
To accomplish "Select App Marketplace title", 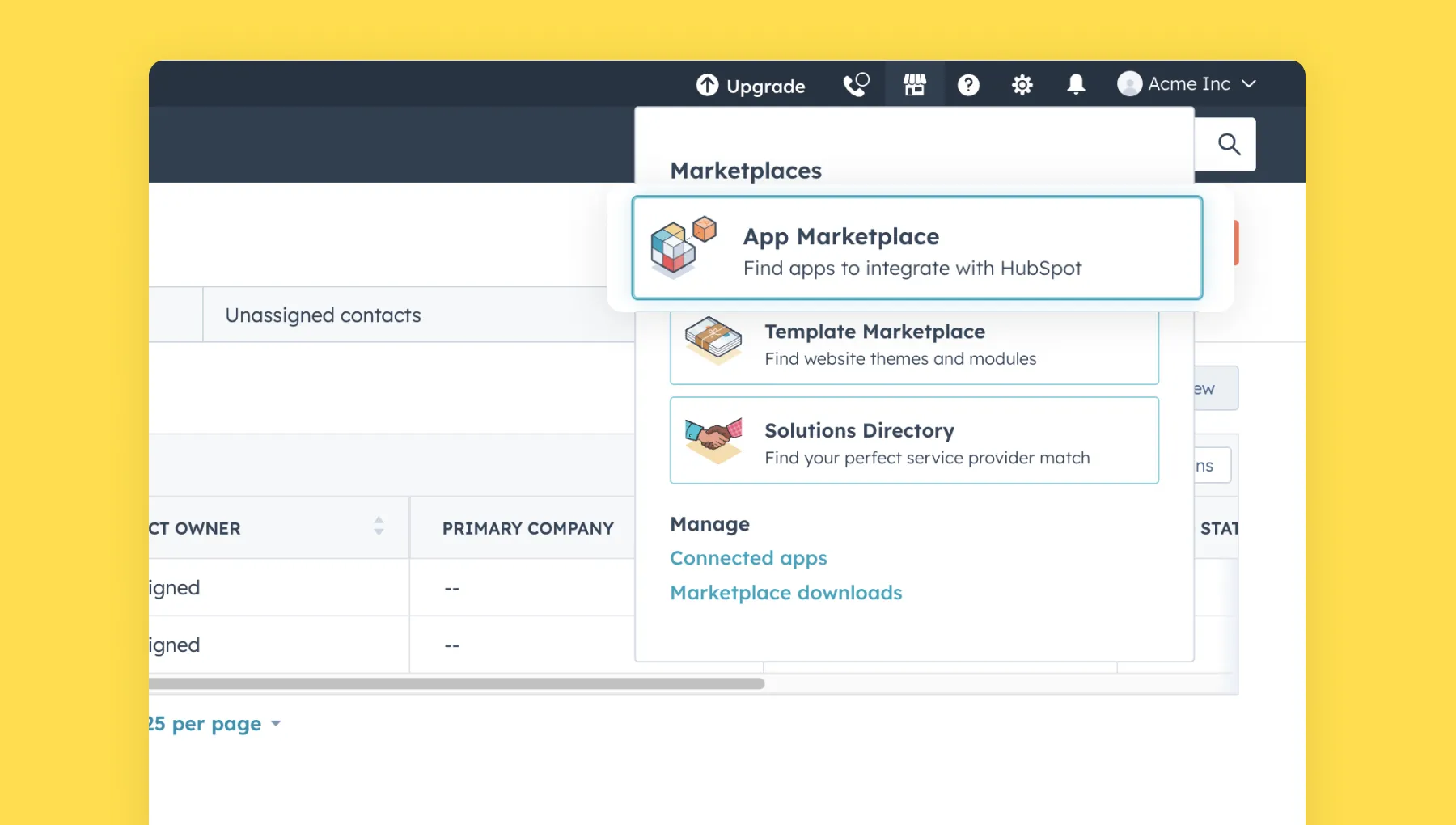I will [841, 236].
